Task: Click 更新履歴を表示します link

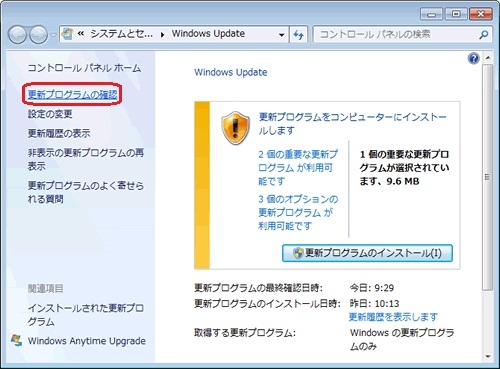Action: point(393,317)
